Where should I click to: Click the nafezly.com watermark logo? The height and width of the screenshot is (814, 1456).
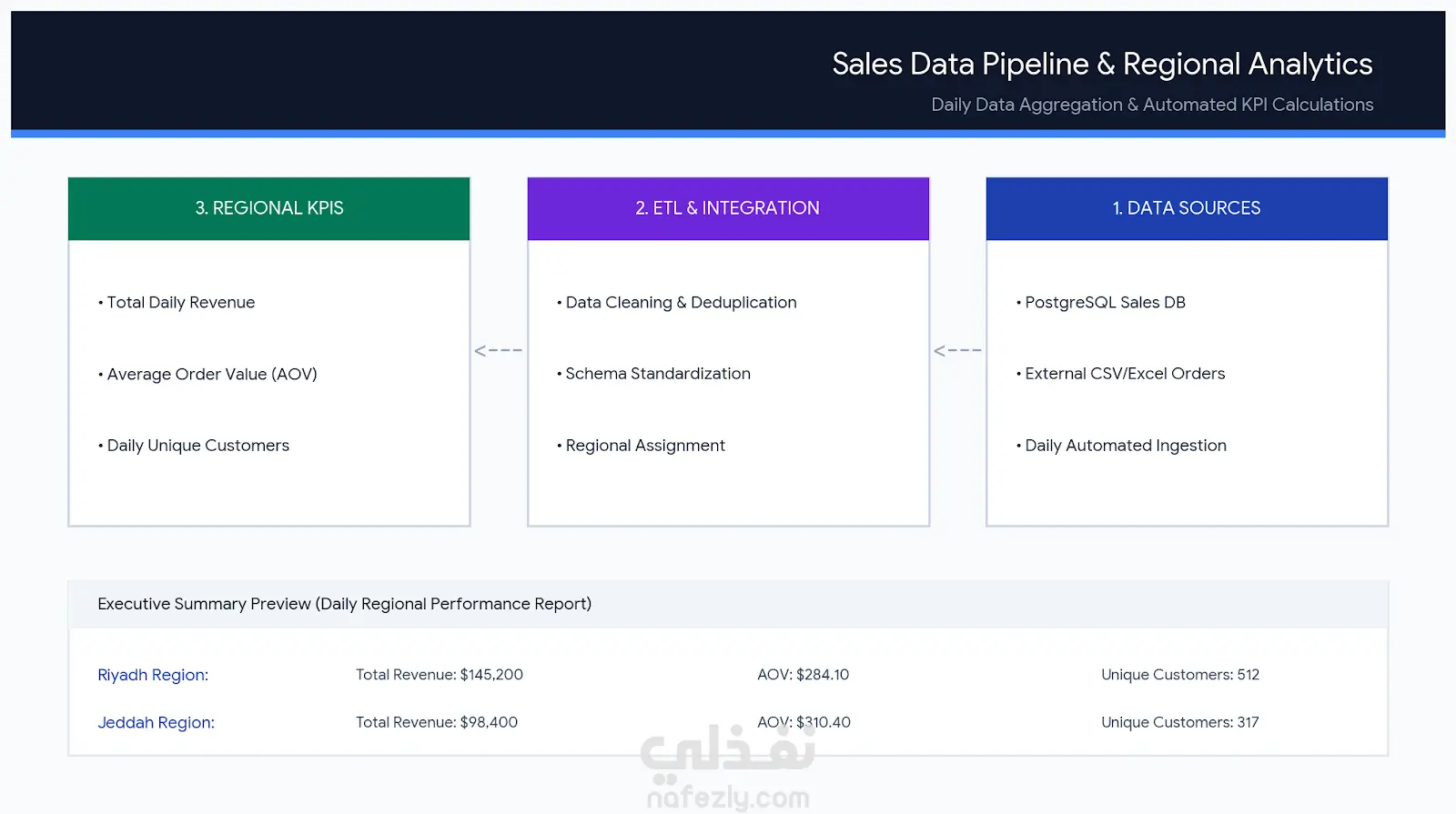tap(728, 766)
